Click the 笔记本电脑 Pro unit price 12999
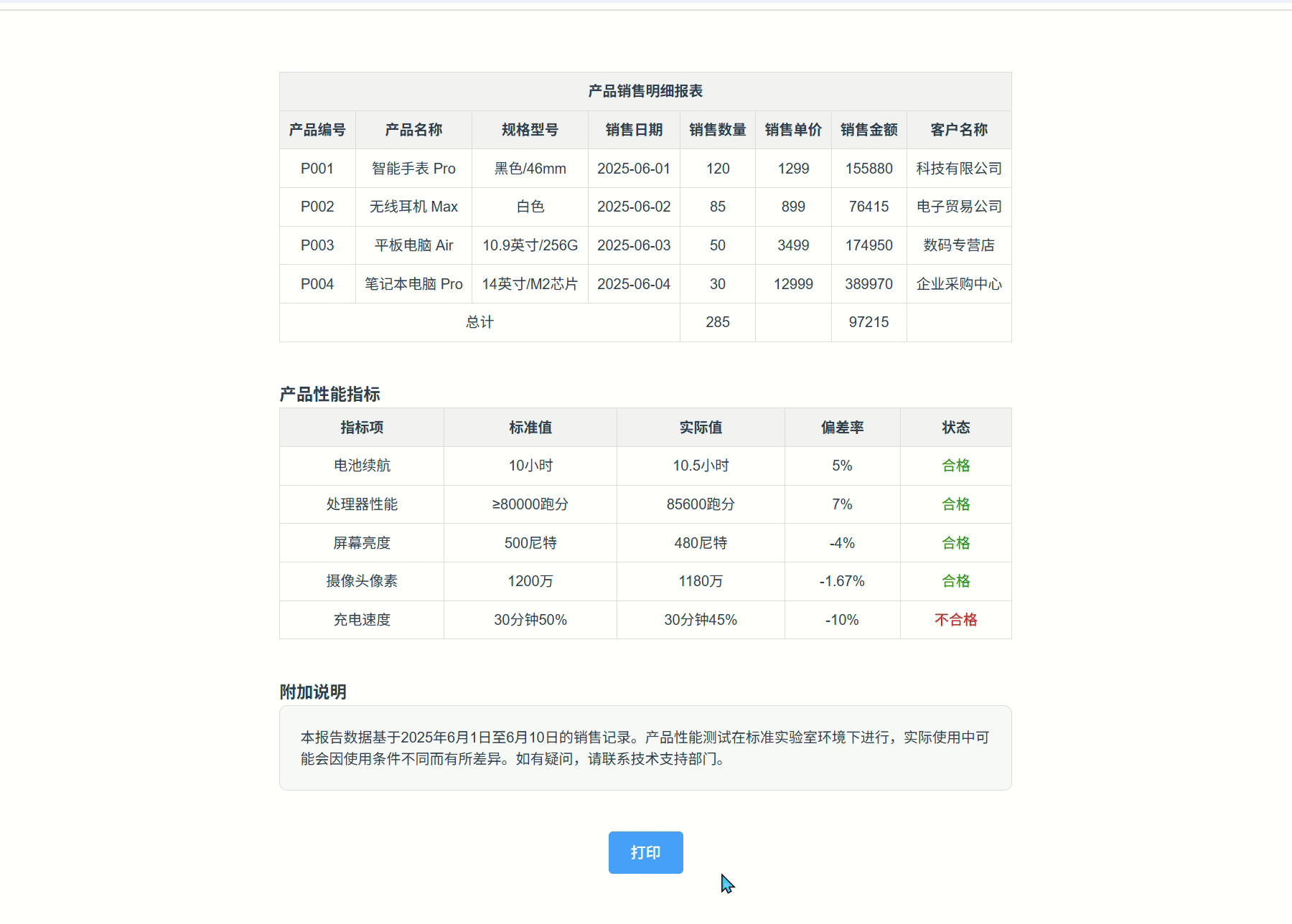Screen dimensions: 1292x924 pos(792,283)
